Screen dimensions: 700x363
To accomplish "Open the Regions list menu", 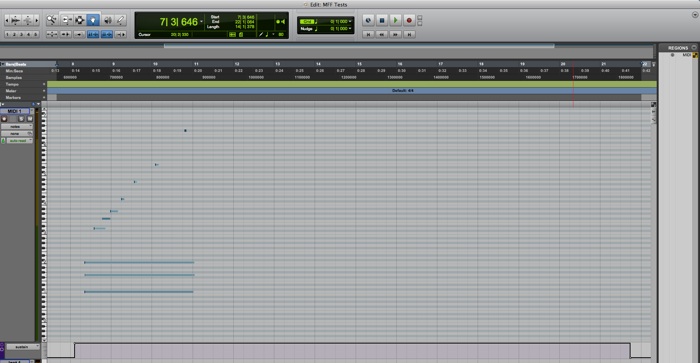I will pyautogui.click(x=694, y=47).
